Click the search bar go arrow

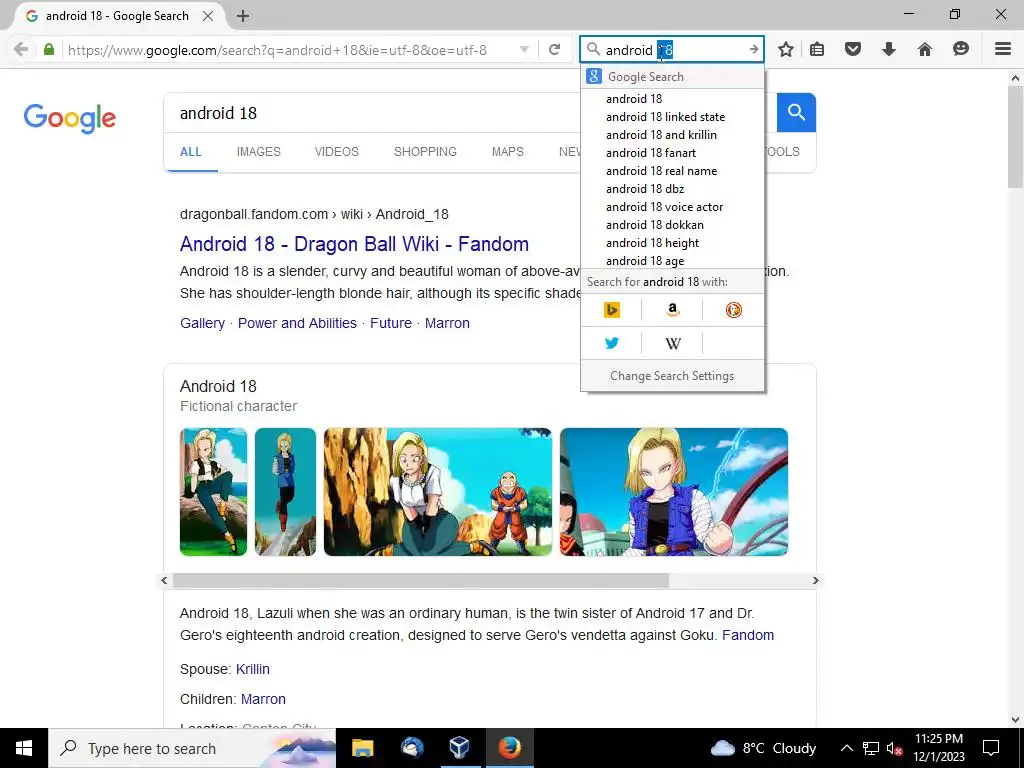pyautogui.click(x=754, y=50)
